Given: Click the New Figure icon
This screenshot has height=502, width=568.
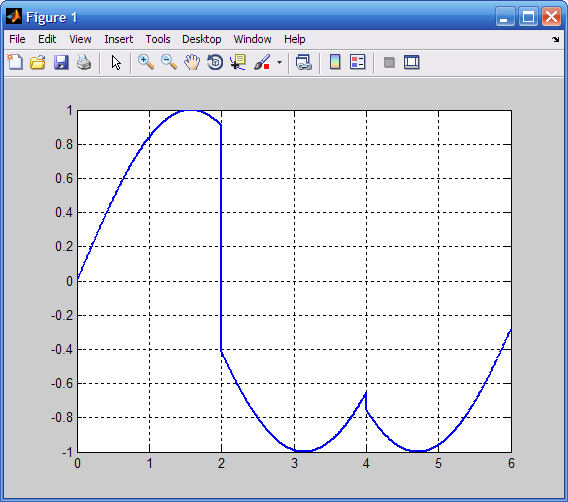Looking at the screenshot, I should 15,62.
